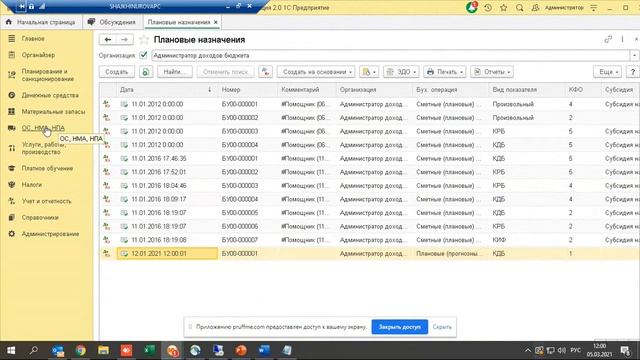Add Плановые назначения to favorites star
The width and height of the screenshot is (640, 360).
(144, 40)
